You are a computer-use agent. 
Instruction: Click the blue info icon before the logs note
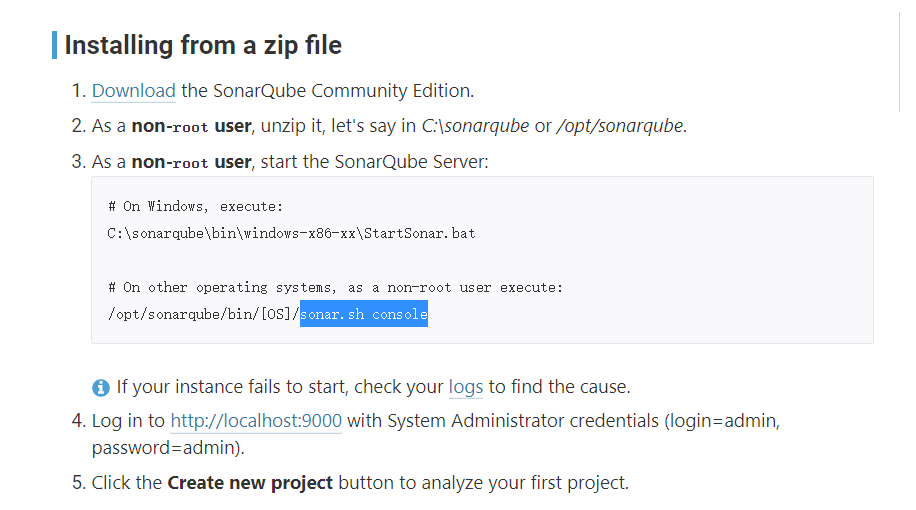100,387
